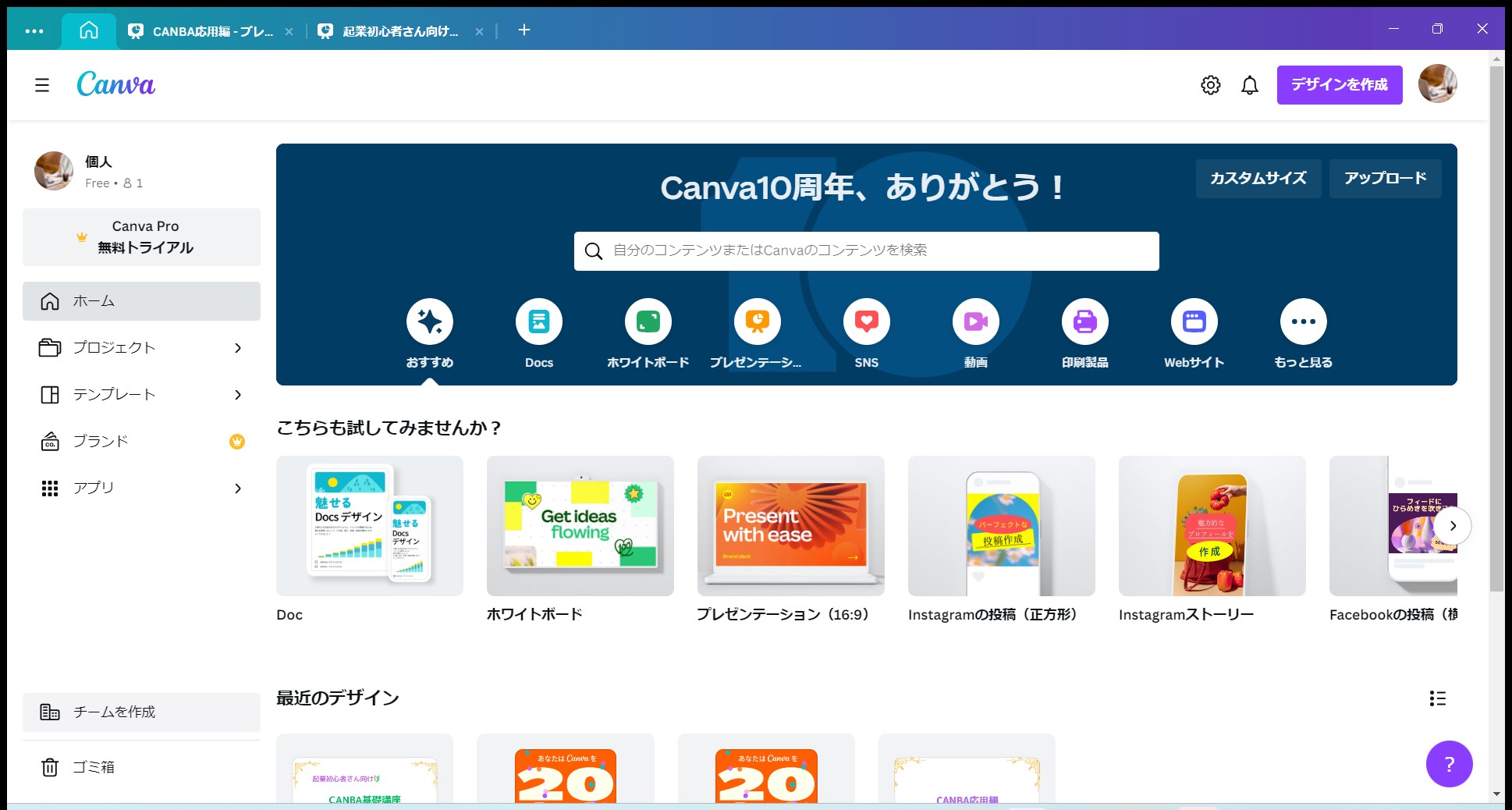Click アップロード button
The height and width of the screenshot is (810, 1512).
(x=1385, y=178)
